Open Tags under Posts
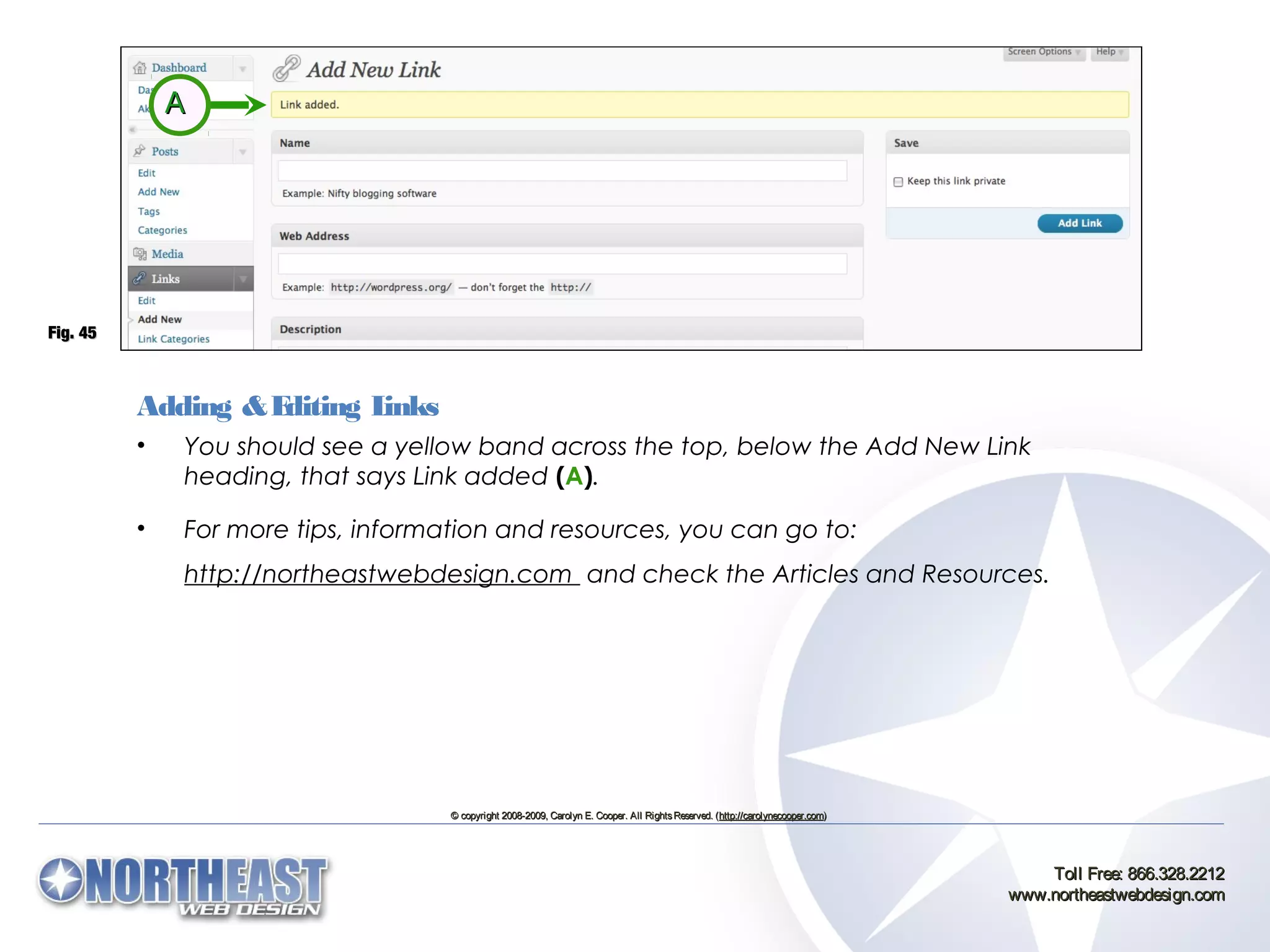The image size is (1270, 952). pyautogui.click(x=149, y=211)
